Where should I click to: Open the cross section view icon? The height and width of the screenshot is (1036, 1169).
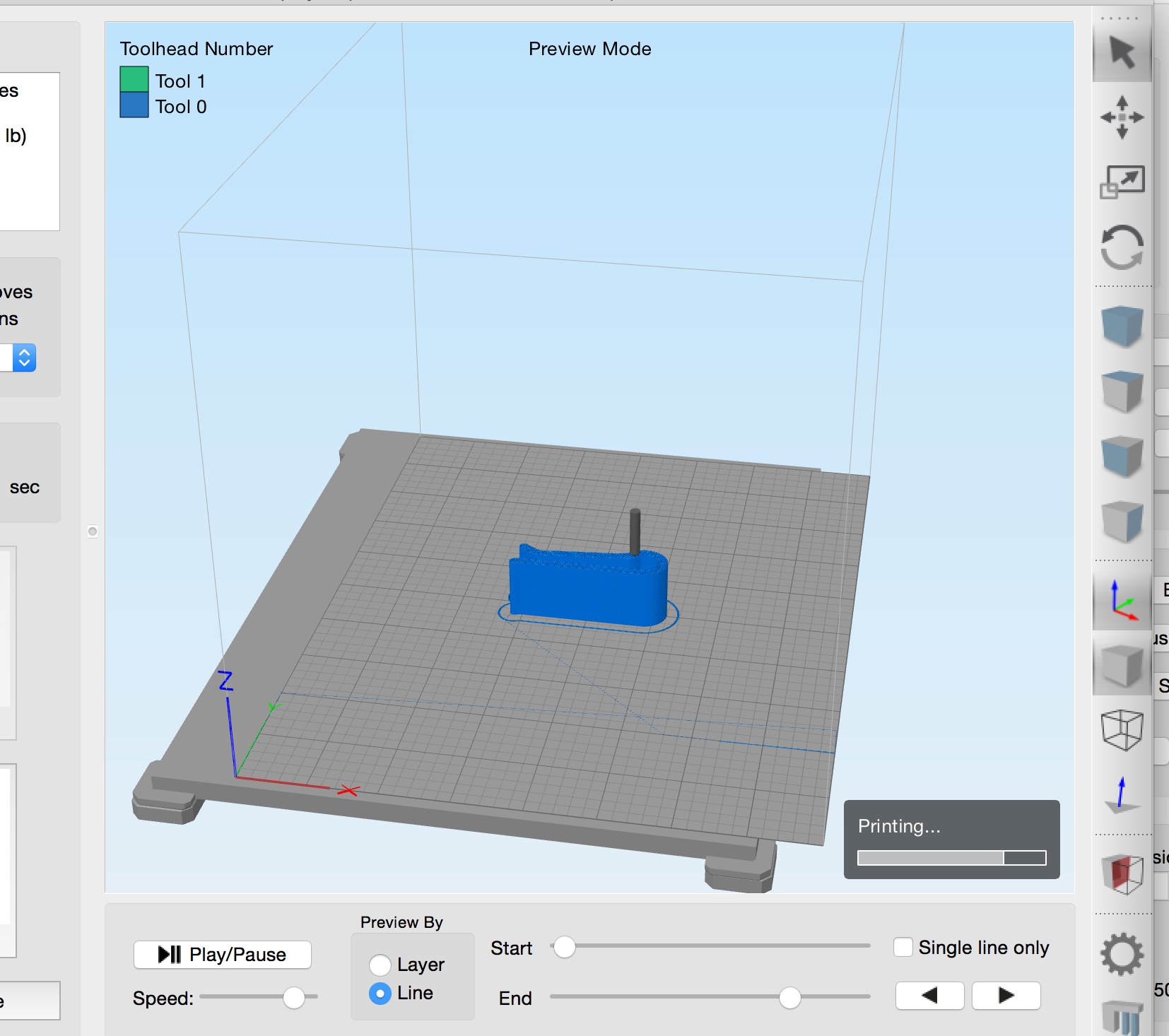(1122, 873)
